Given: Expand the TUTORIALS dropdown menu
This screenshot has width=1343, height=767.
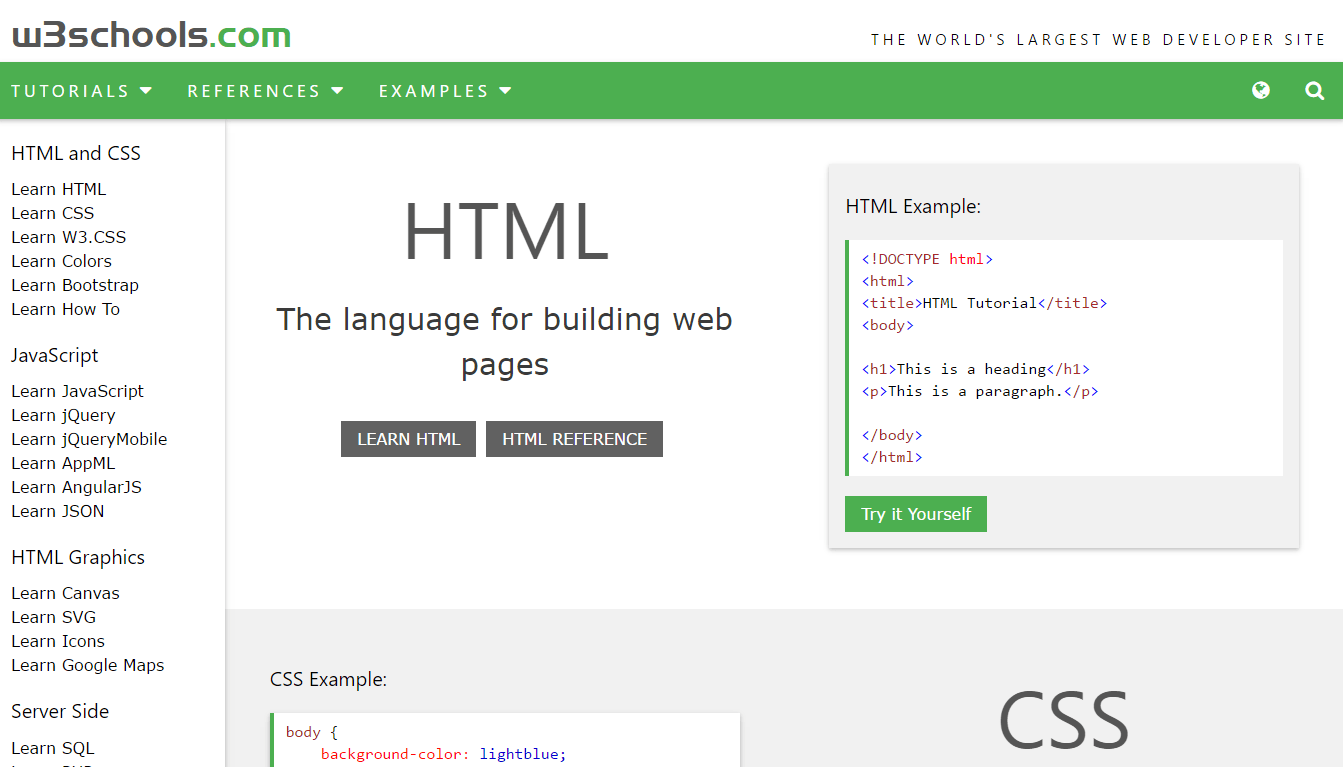Looking at the screenshot, I should coord(82,91).
